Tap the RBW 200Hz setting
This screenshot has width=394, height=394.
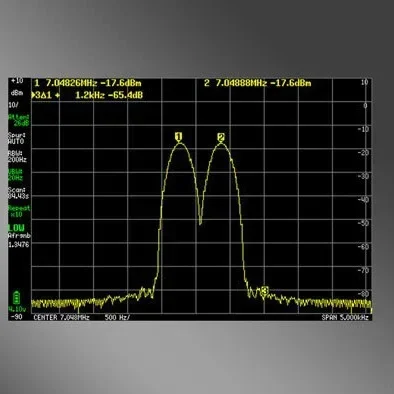click(x=17, y=157)
